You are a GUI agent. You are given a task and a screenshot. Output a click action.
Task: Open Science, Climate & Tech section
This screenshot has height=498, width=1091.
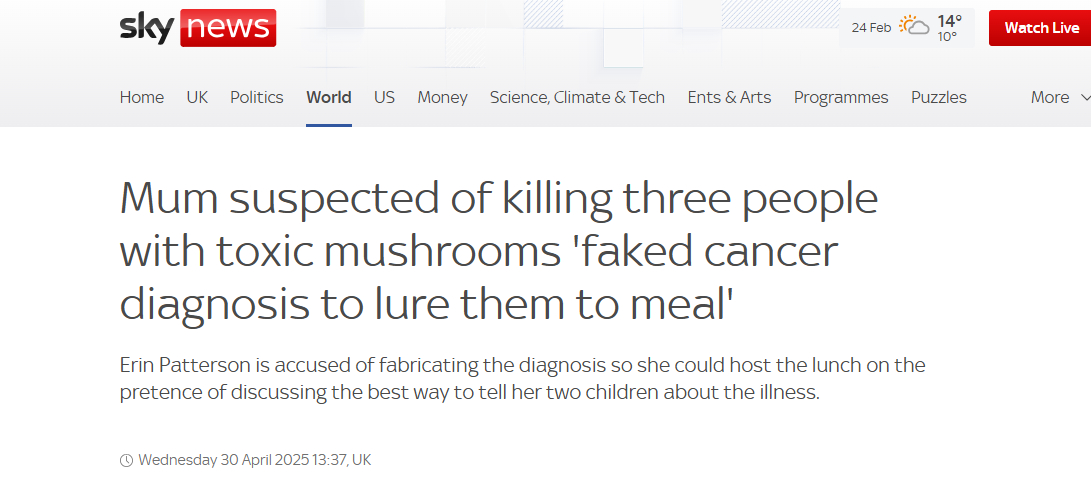[577, 97]
